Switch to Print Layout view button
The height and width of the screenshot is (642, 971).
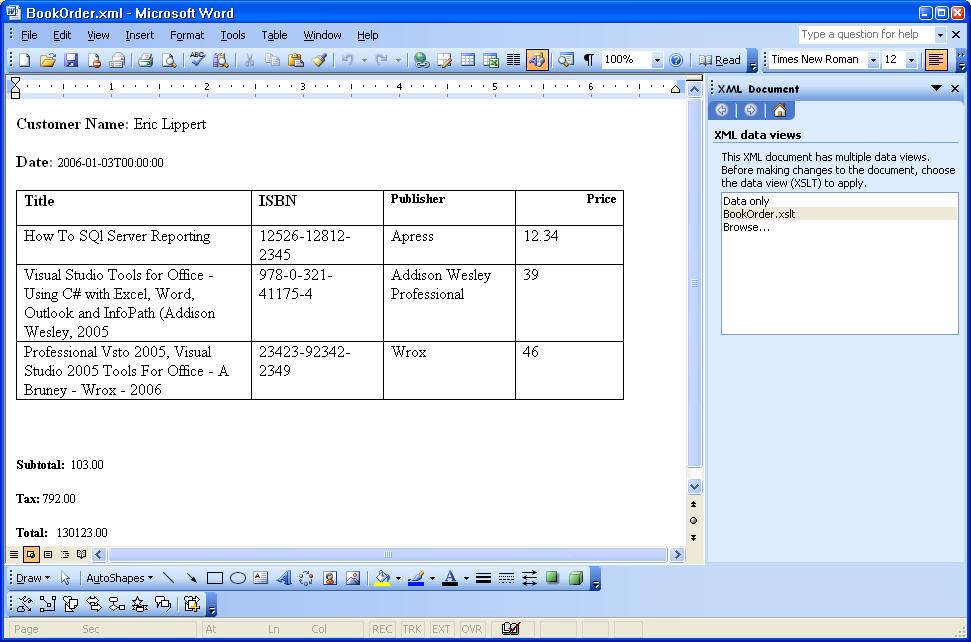[48, 554]
